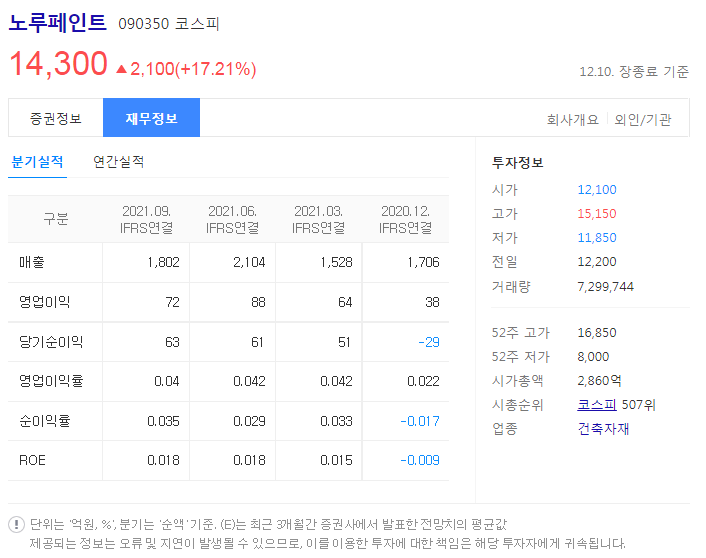The image size is (706, 558).
Task: Select 영업이익 value 88
Action: (258, 302)
